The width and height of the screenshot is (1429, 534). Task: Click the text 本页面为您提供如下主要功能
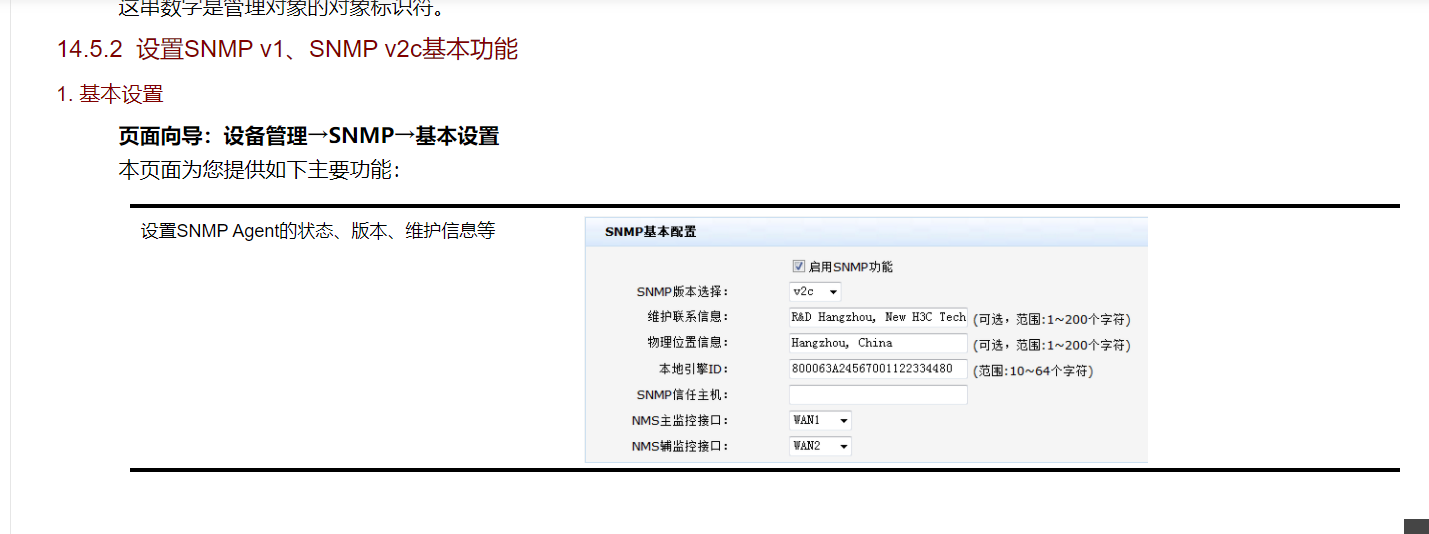coord(259,170)
